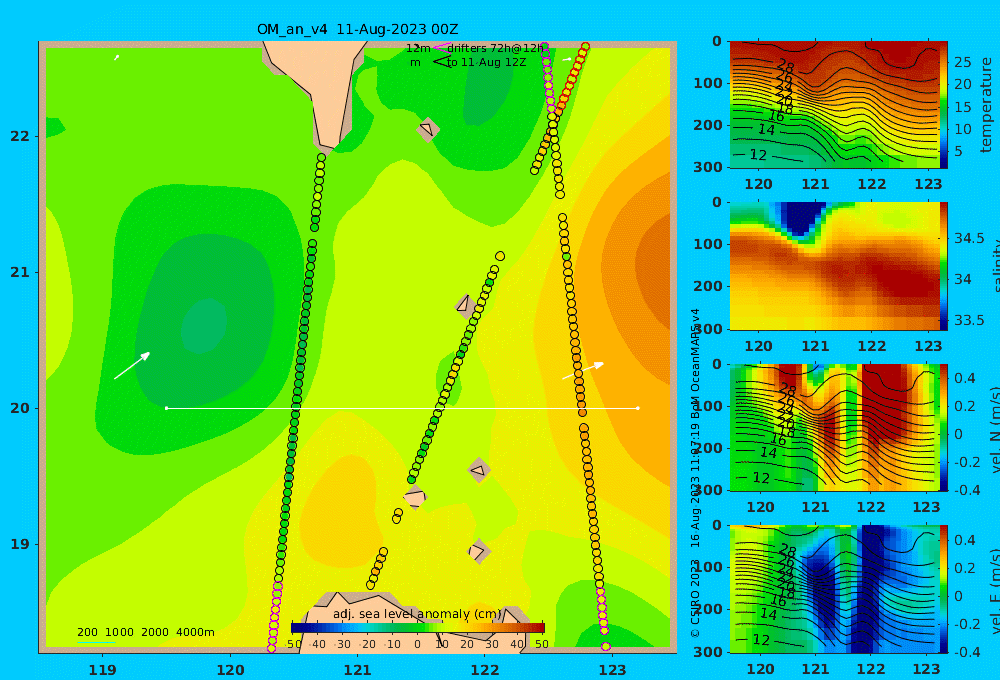Image resolution: width=1000 pixels, height=680 pixels.
Task: Click the 5 tick on the temperature color bar
Action: (x=959, y=152)
